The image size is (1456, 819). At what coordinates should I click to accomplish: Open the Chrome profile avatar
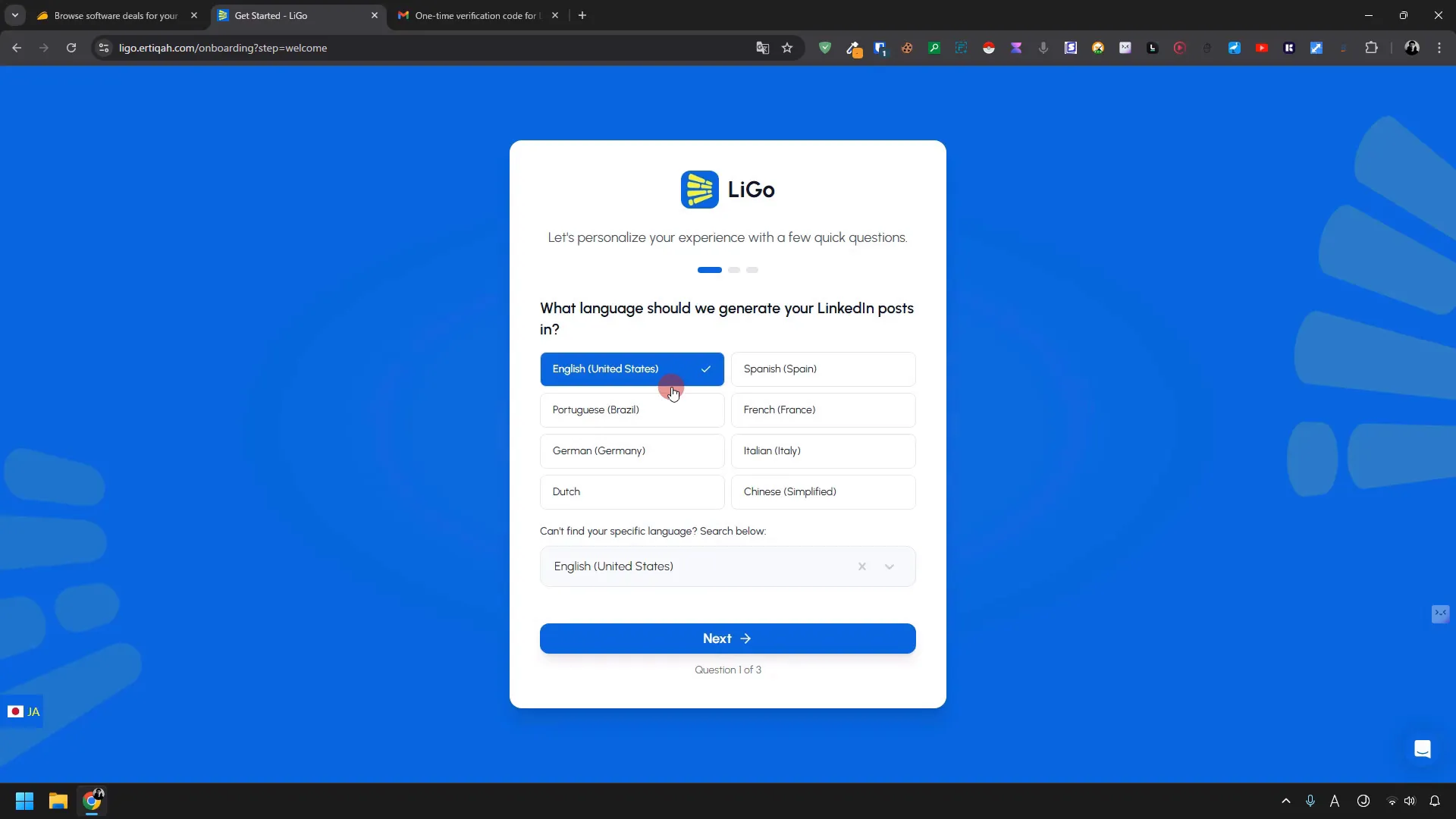click(1412, 48)
